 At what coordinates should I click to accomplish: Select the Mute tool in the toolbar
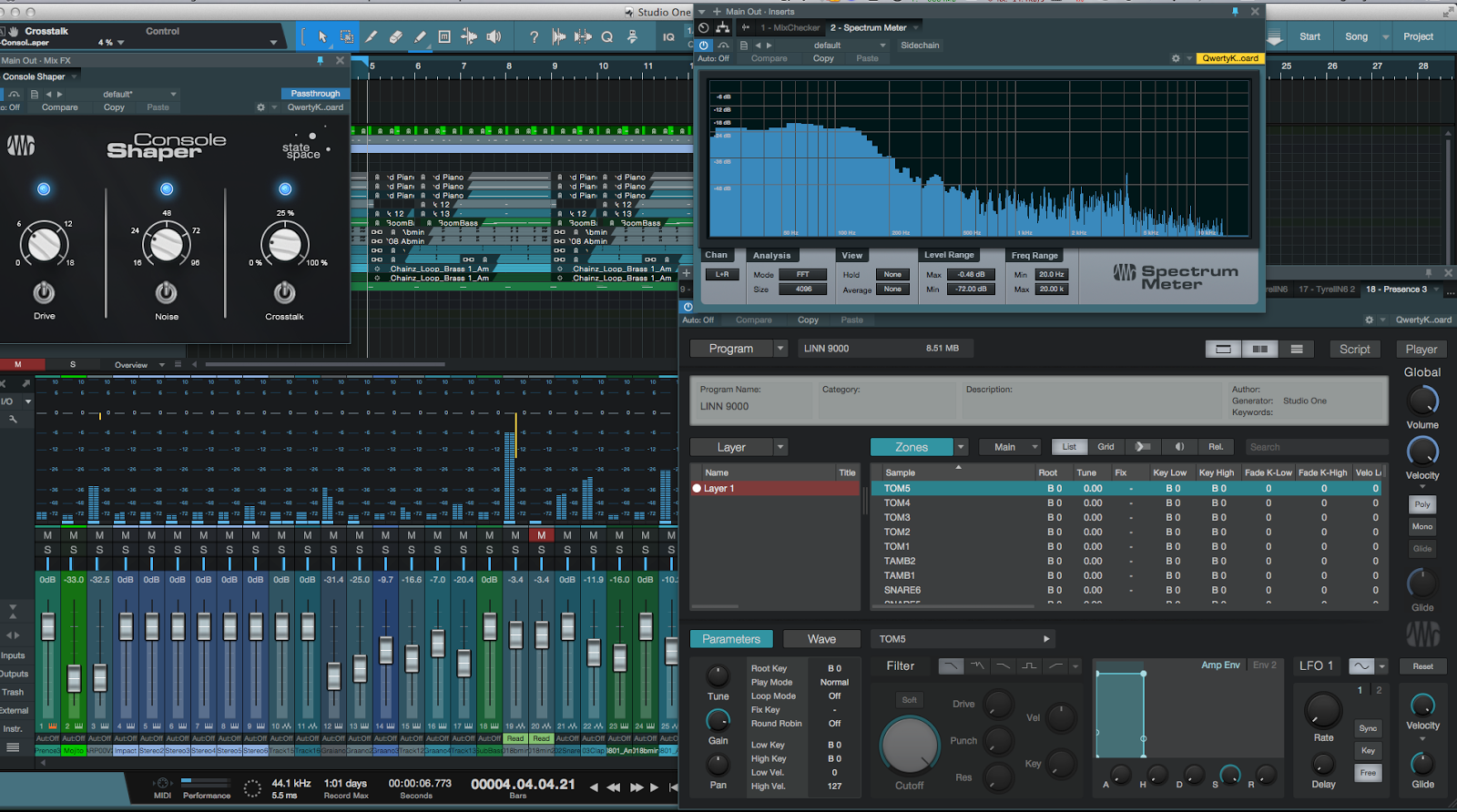click(x=444, y=36)
